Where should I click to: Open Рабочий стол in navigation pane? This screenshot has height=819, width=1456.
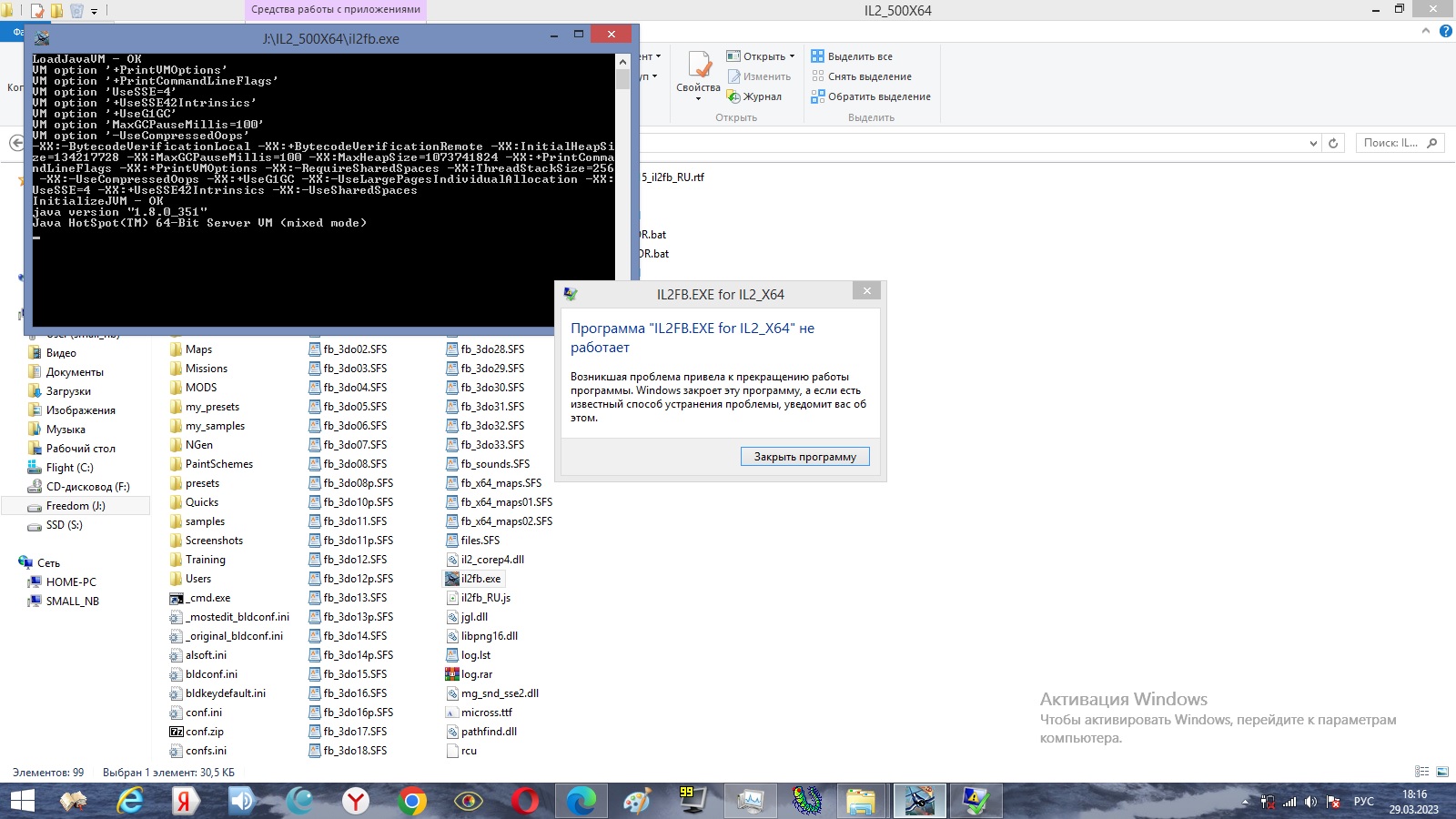coord(80,449)
